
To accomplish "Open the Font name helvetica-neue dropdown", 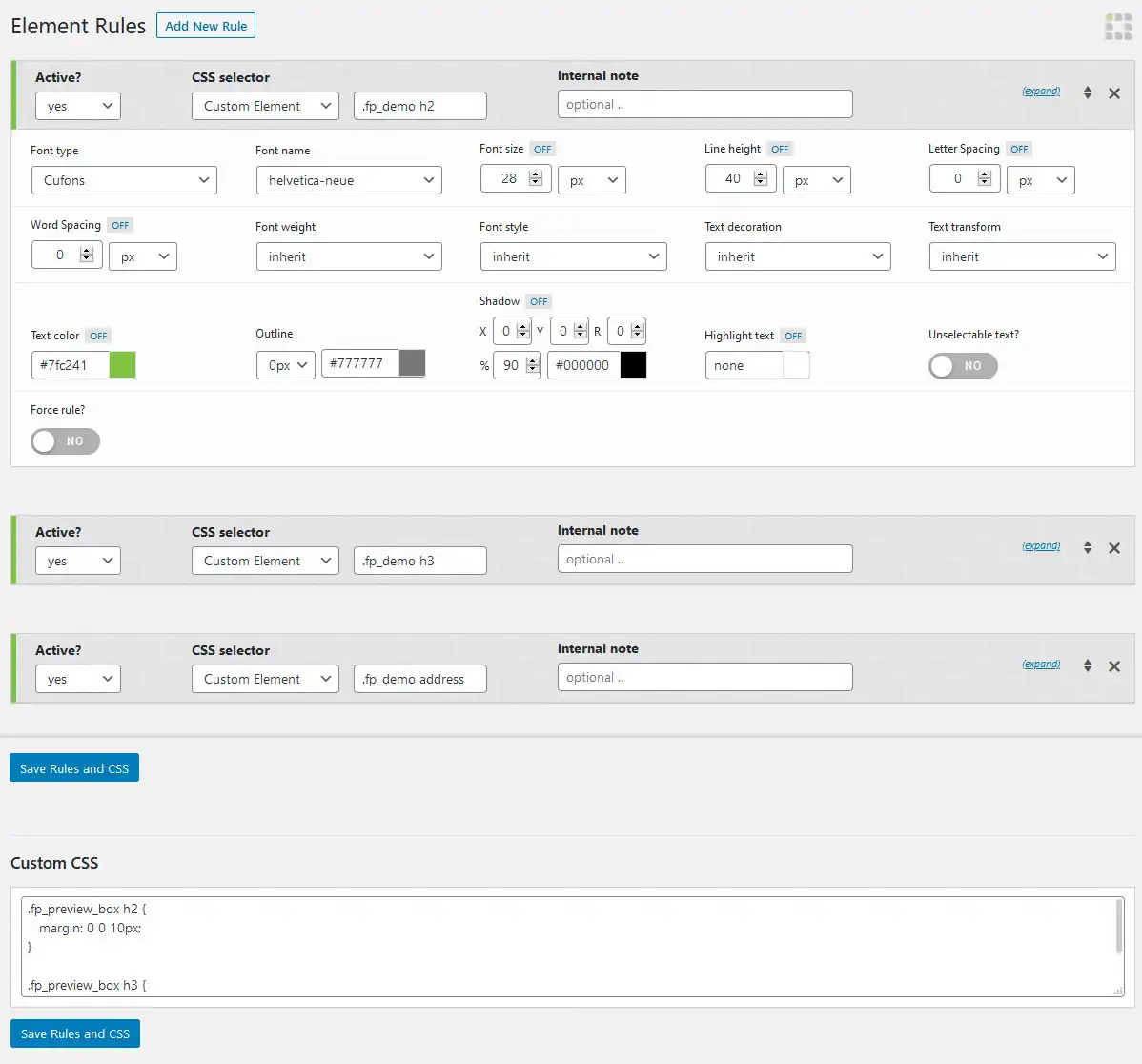I will 349,180.
